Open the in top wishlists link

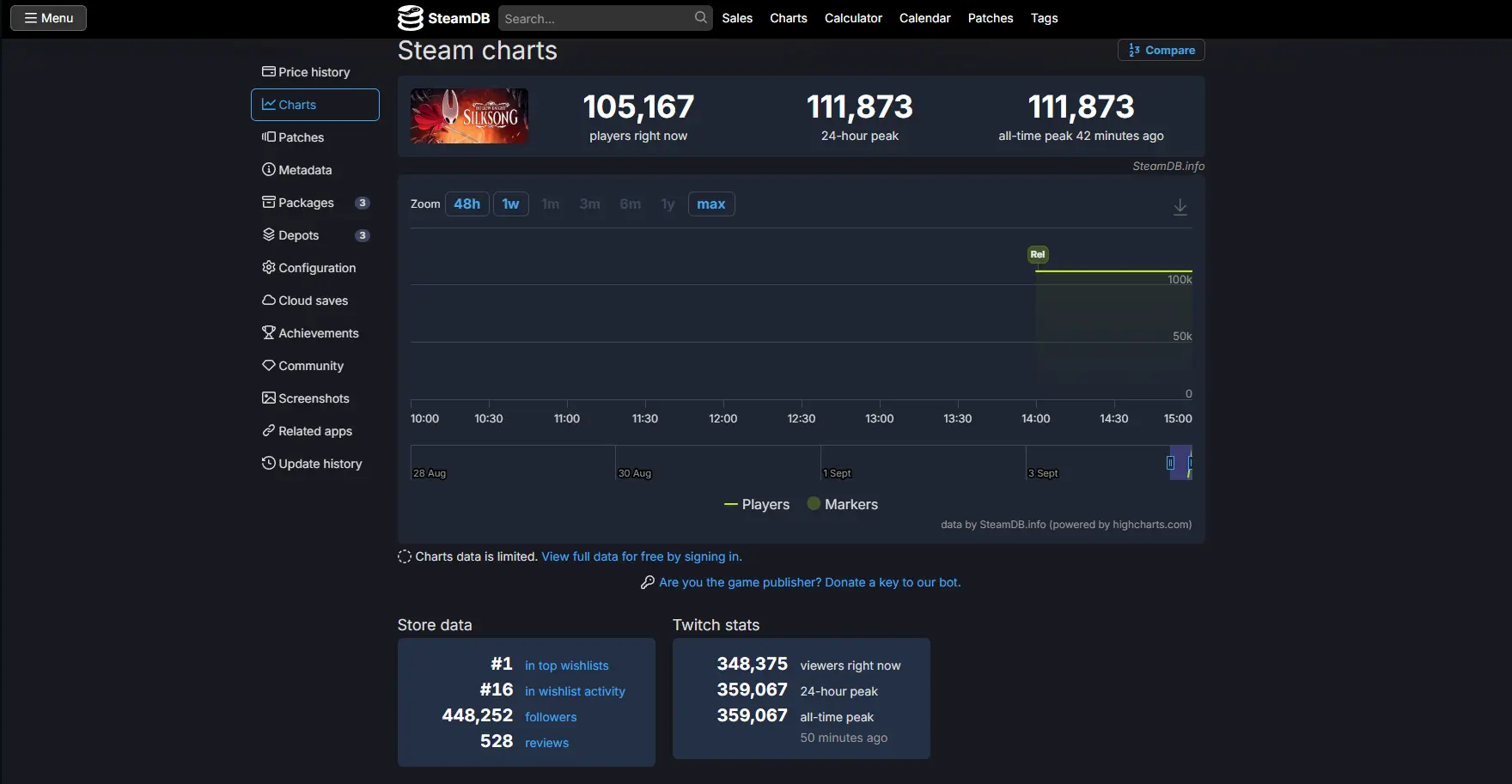[567, 665]
